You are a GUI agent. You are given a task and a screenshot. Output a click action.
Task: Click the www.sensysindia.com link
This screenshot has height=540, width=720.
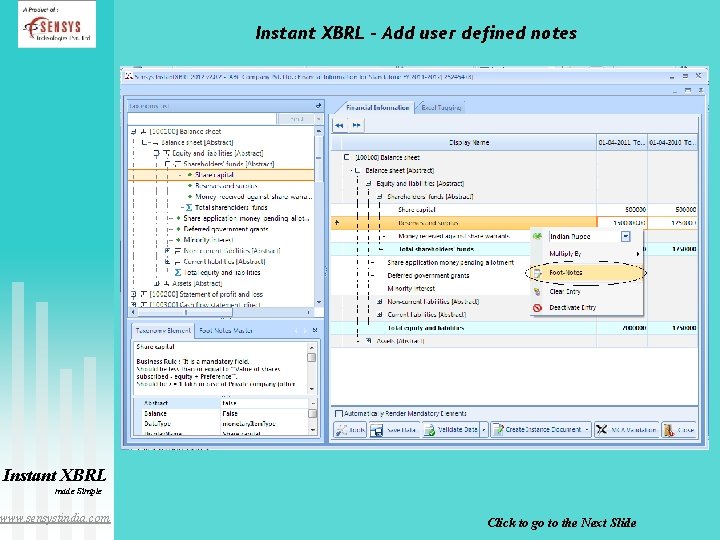pos(55,518)
